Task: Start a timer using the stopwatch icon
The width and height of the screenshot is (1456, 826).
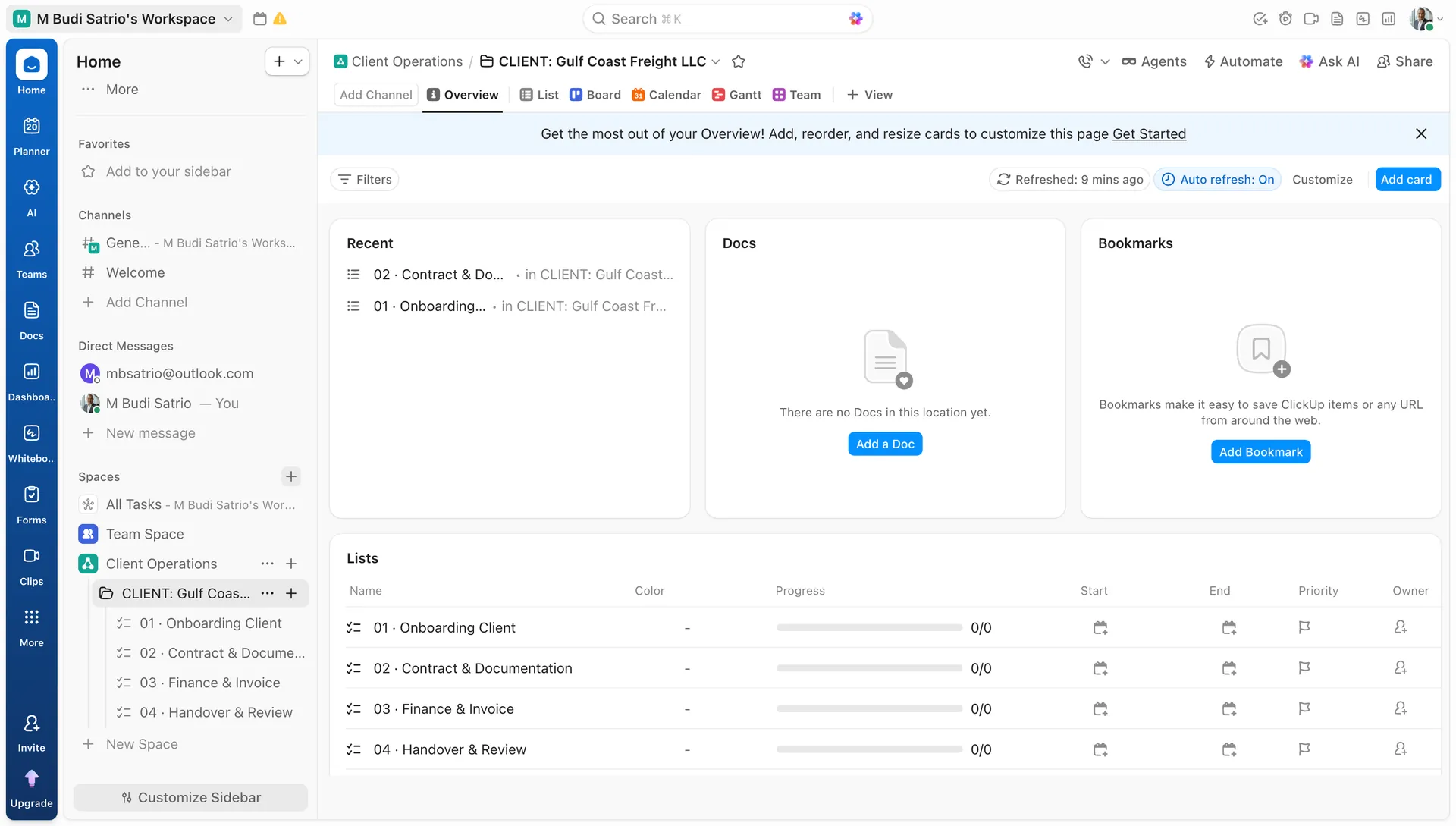Action: (1286, 18)
